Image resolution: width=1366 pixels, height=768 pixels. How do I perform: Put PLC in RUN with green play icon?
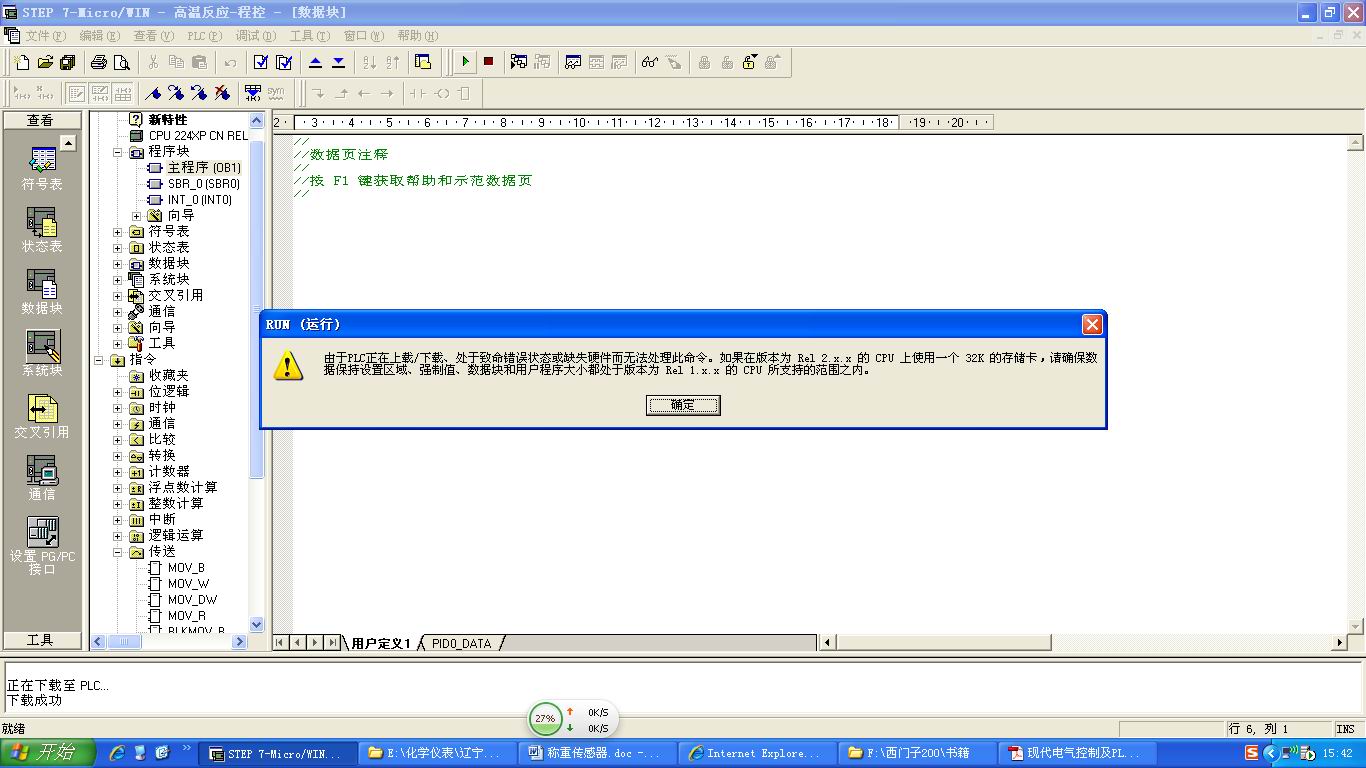[x=465, y=62]
